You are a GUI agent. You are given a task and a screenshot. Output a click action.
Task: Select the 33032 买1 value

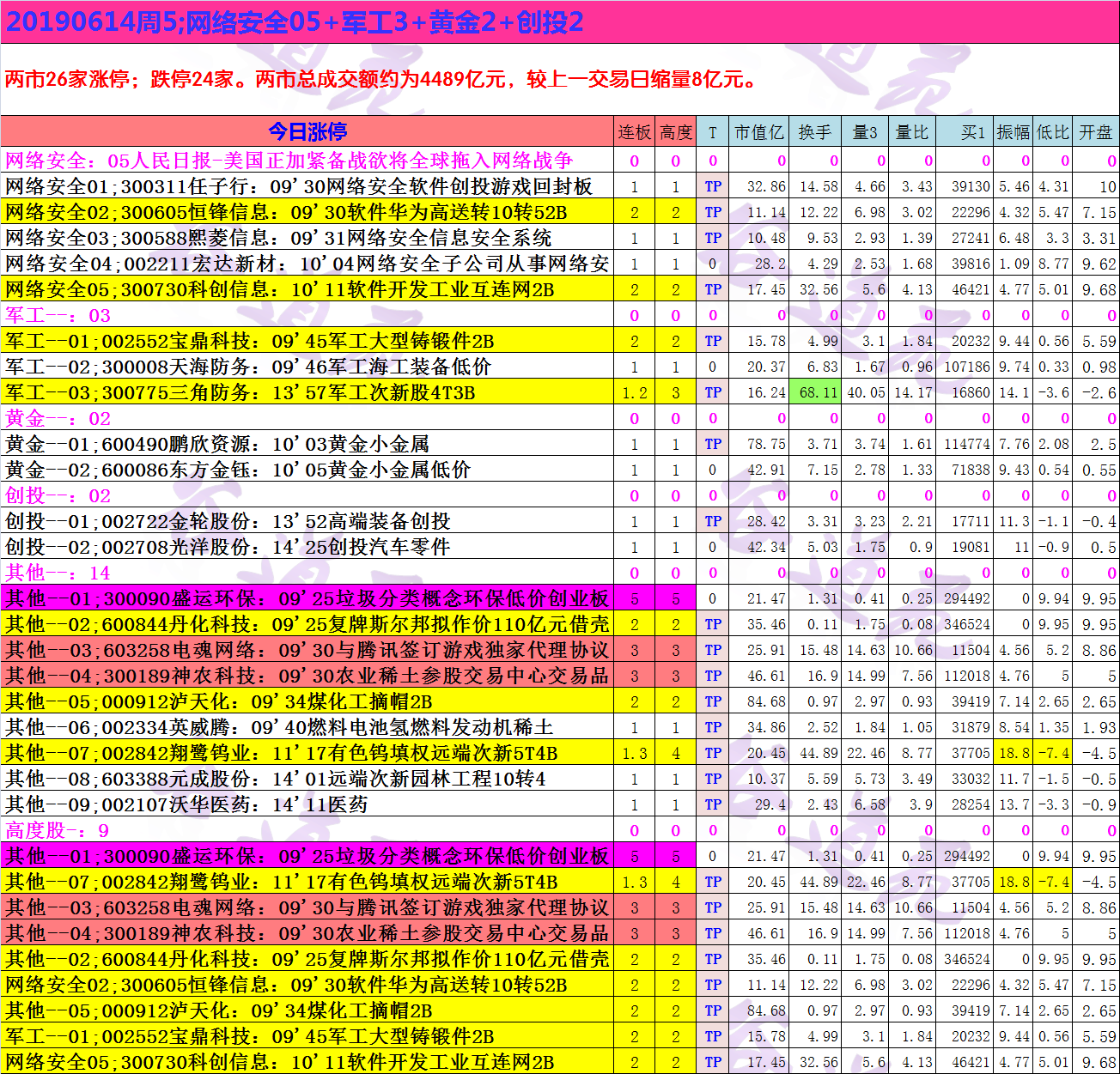tap(971, 779)
